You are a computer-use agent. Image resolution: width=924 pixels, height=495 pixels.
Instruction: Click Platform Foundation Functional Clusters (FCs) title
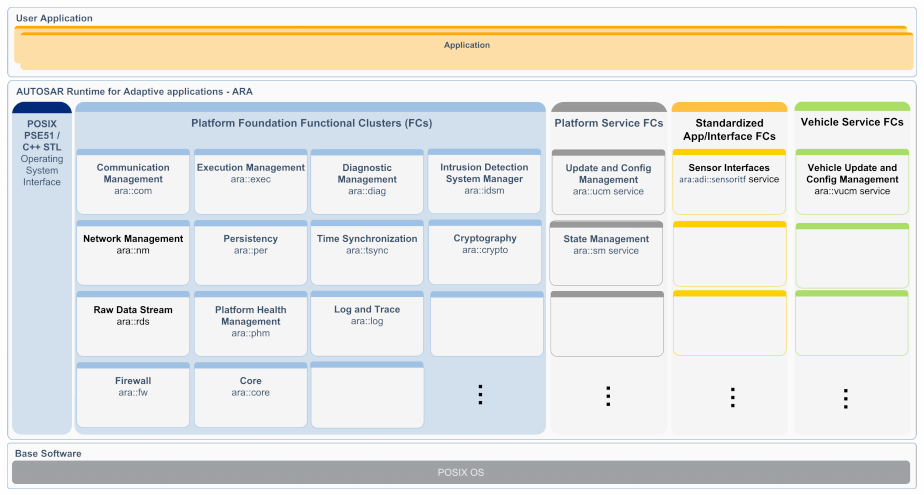coord(312,123)
